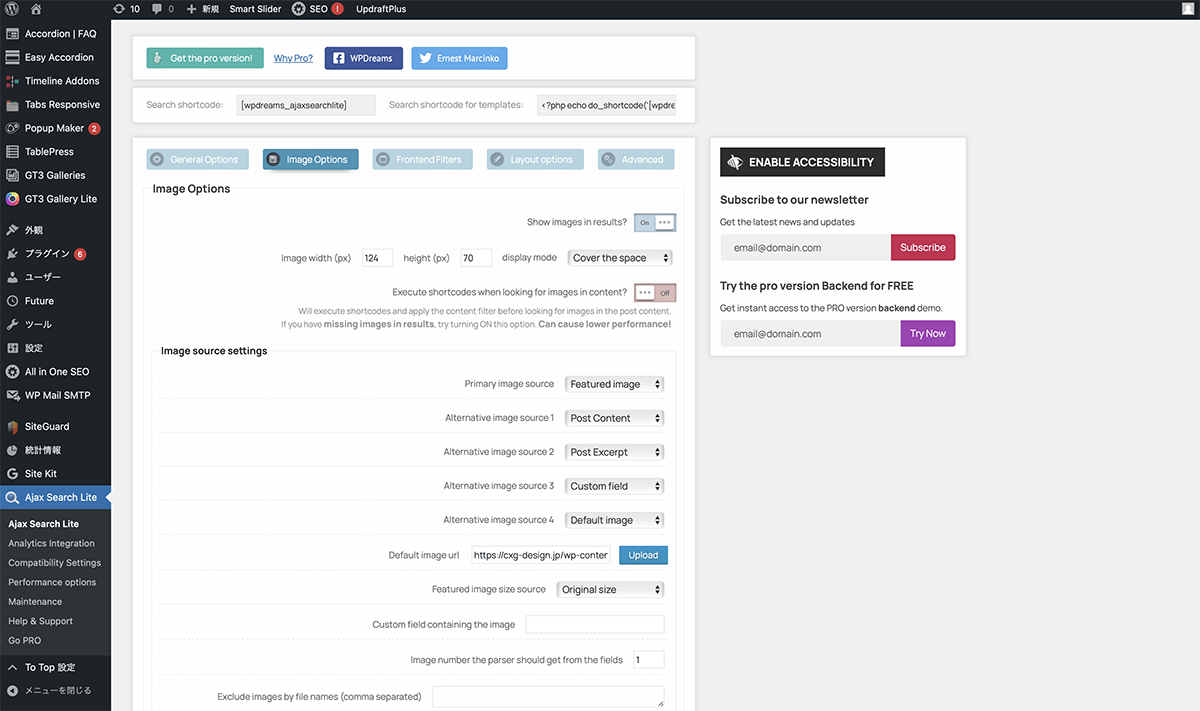Click the WordPress logo icon in admin bar
This screenshot has width=1200, height=711.
(13, 9)
